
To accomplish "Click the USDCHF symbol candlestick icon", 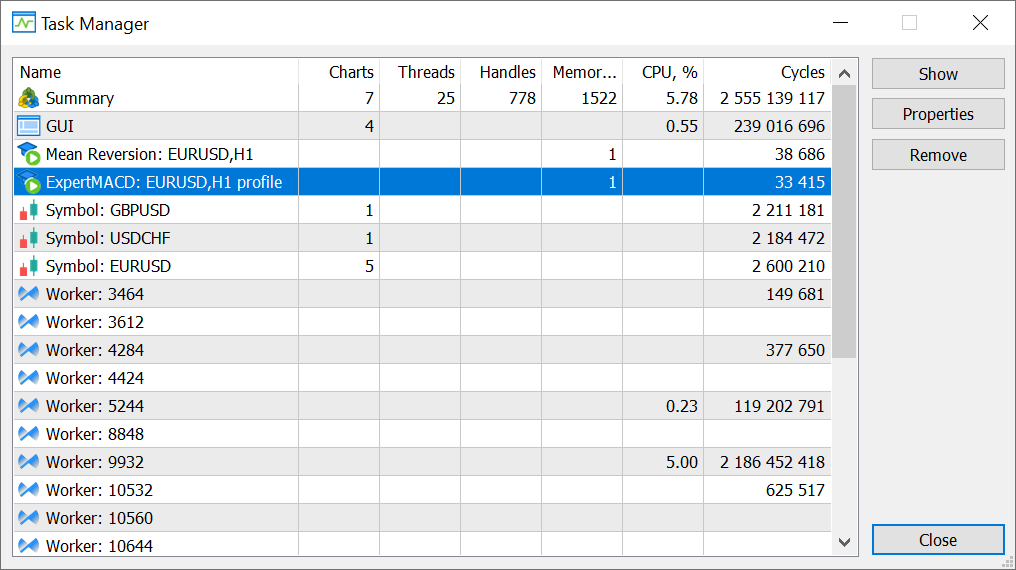I will coord(28,238).
